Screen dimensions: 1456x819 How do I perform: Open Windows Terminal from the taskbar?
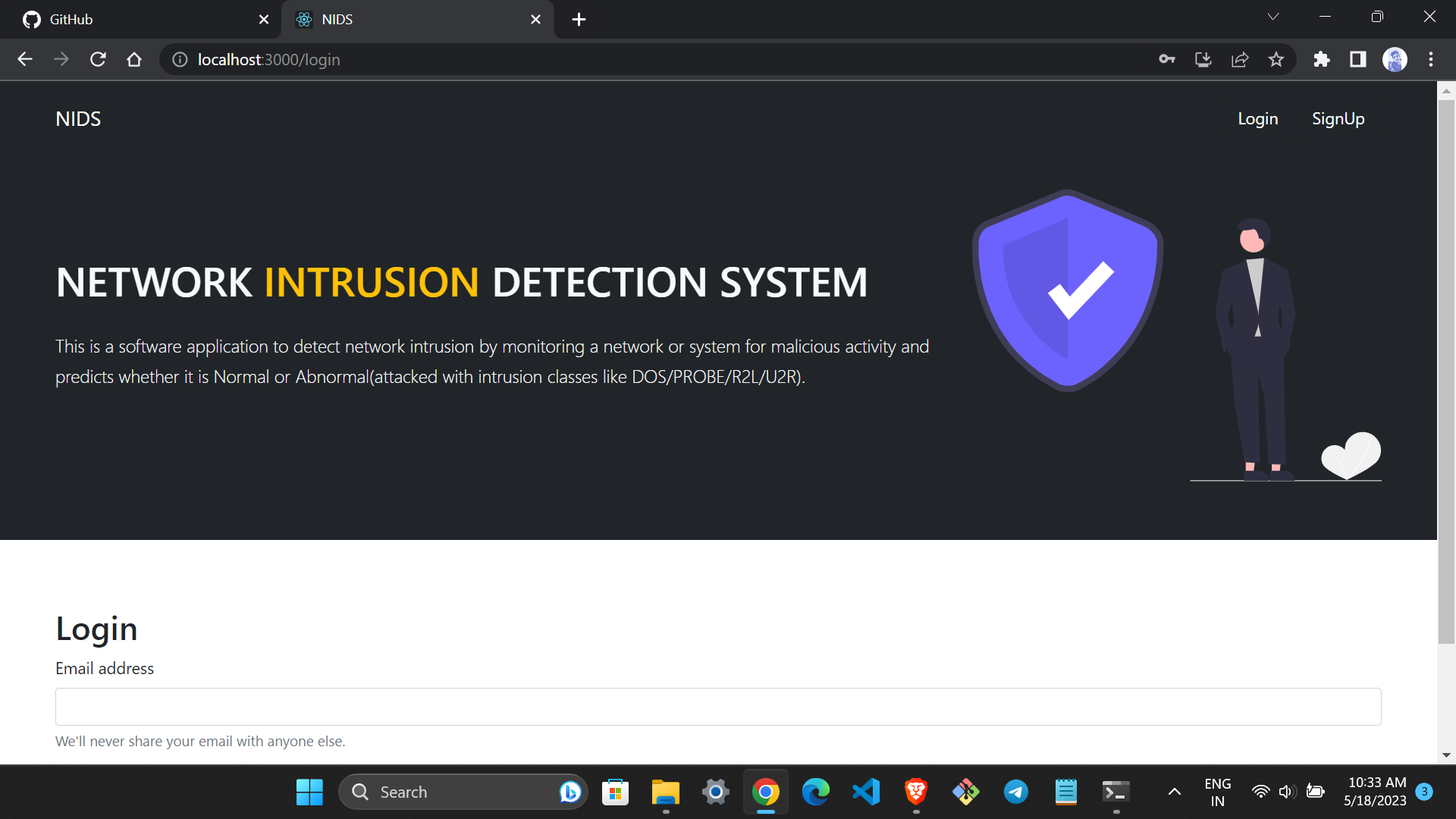[1115, 791]
